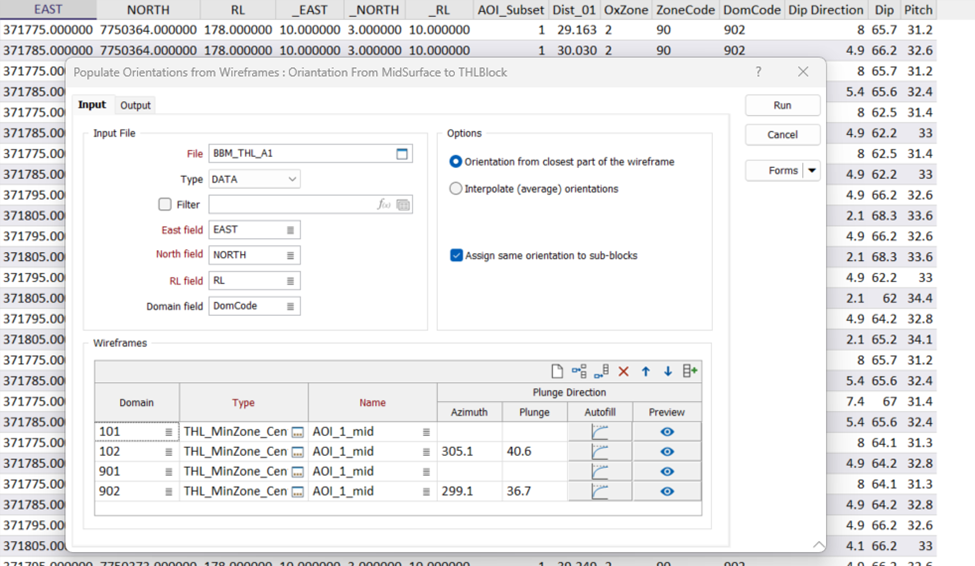975x566 pixels.
Task: Open the Type dropdown showing DATA
Action: (292, 179)
